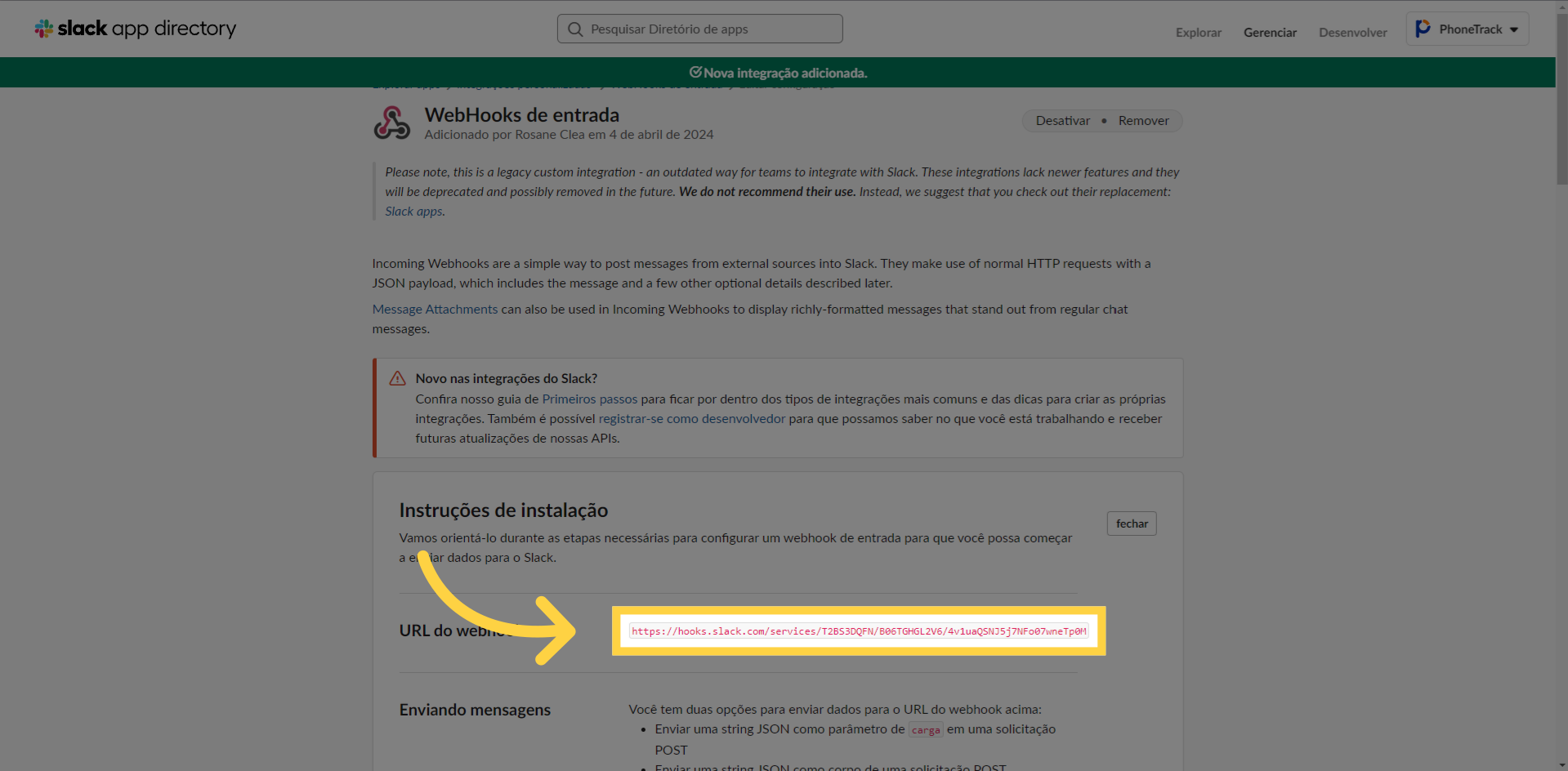The image size is (1568, 771).
Task: Click the 'carga' code label
Action: [x=926, y=730]
